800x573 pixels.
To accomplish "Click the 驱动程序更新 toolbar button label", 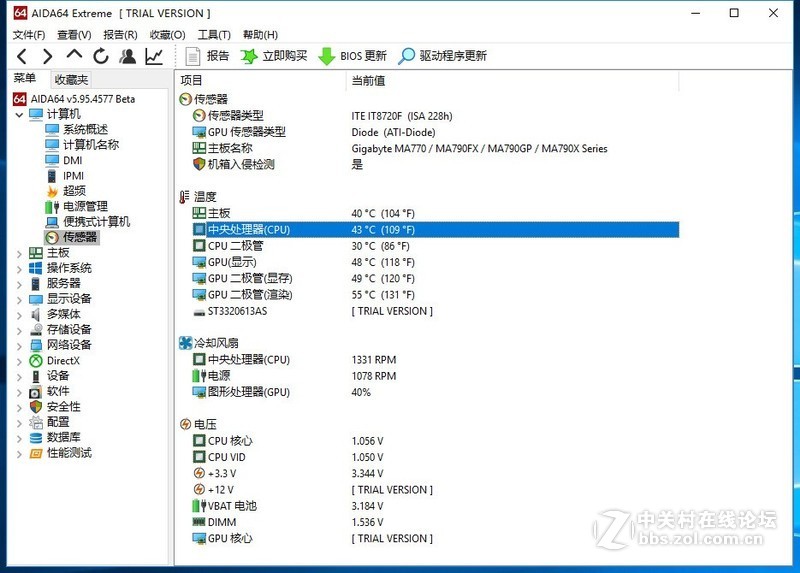I will pos(453,56).
